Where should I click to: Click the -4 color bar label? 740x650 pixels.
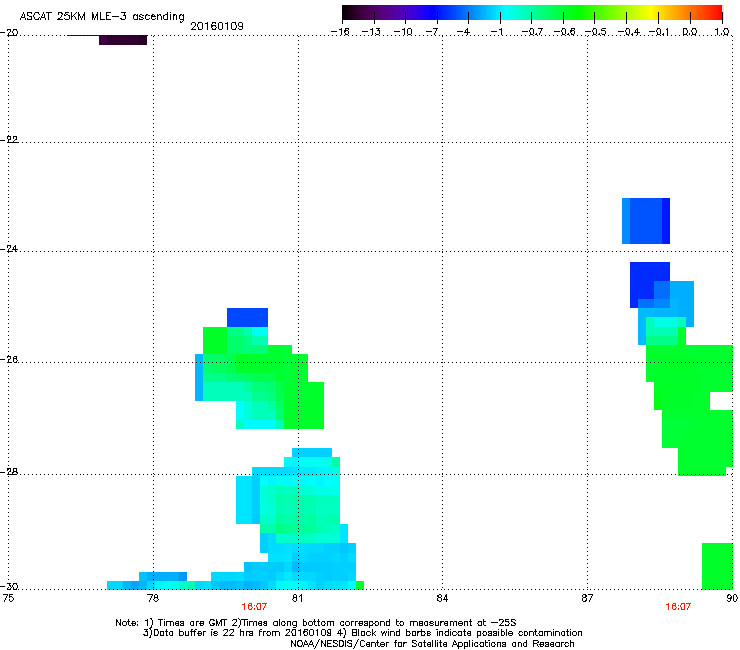(464, 32)
